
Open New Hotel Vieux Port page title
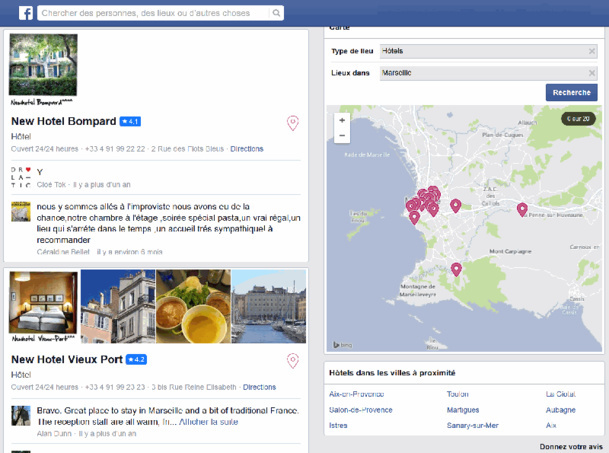pyautogui.click(x=67, y=359)
